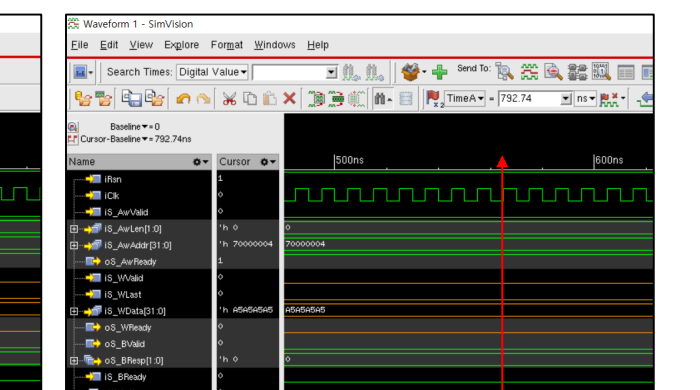
Task: Click the blue time-range toolbar icon
Action: coord(80,72)
